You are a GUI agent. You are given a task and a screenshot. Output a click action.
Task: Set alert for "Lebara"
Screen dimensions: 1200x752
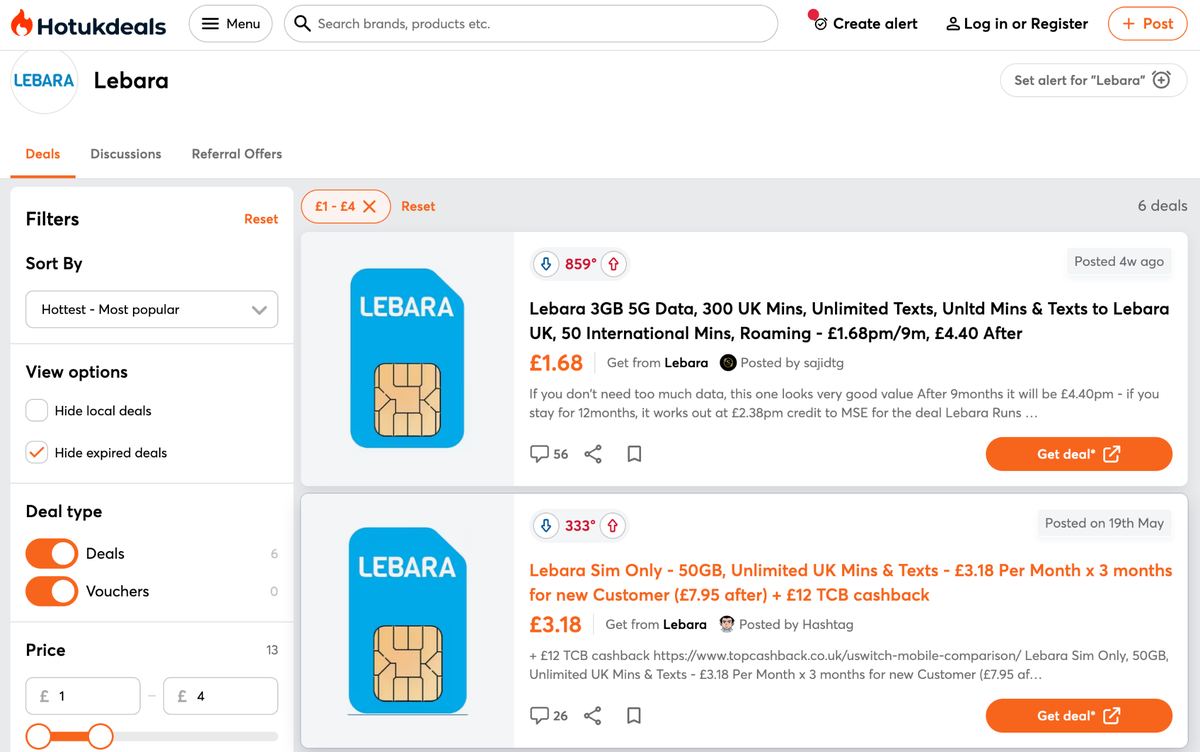click(1093, 80)
